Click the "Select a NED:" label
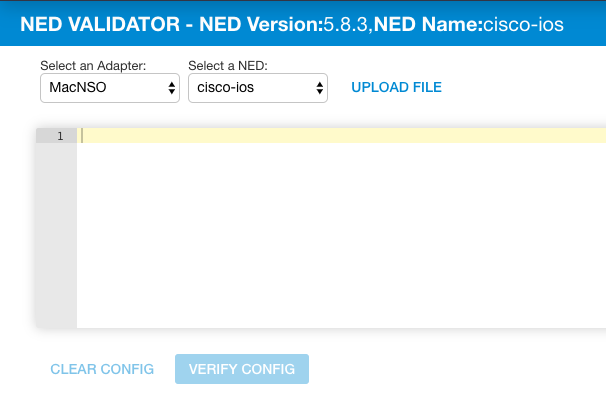This screenshot has width=606, height=395. (x=228, y=66)
